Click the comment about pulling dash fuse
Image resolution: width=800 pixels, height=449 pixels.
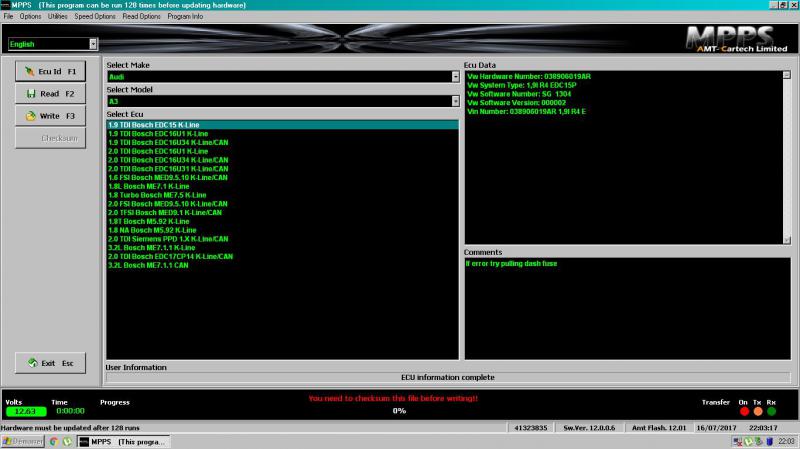coord(511,264)
